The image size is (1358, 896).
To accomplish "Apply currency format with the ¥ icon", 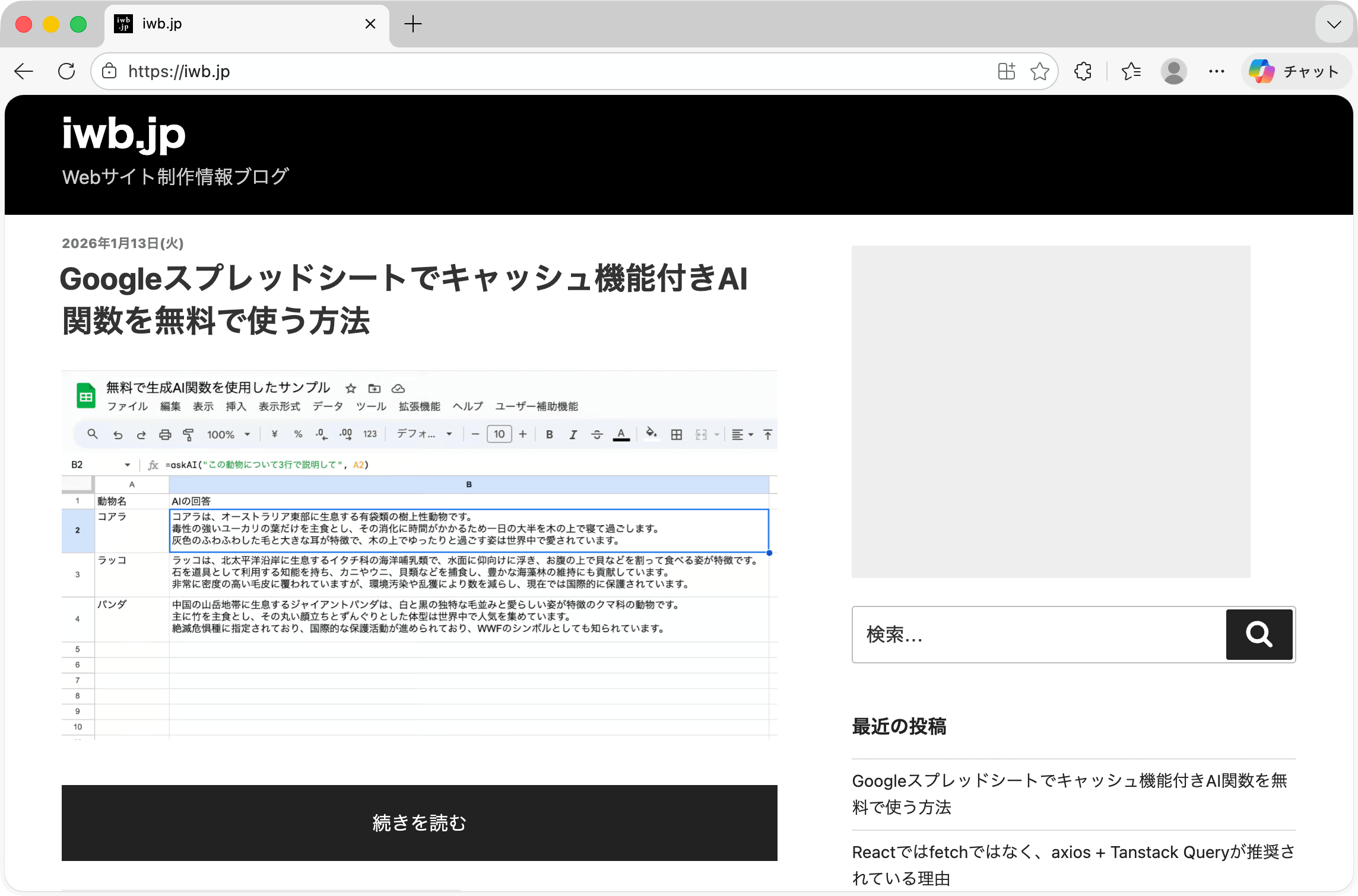I will 275,434.
